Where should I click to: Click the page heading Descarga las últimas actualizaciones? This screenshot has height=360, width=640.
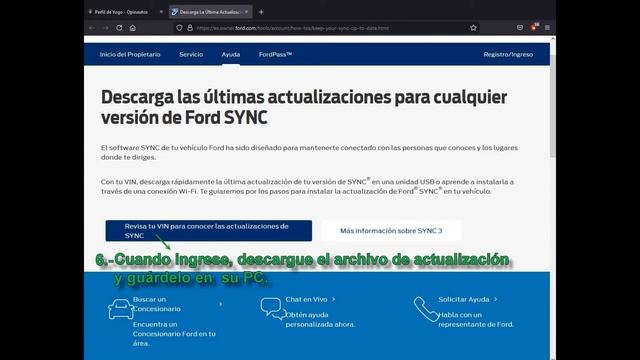[x=304, y=107]
